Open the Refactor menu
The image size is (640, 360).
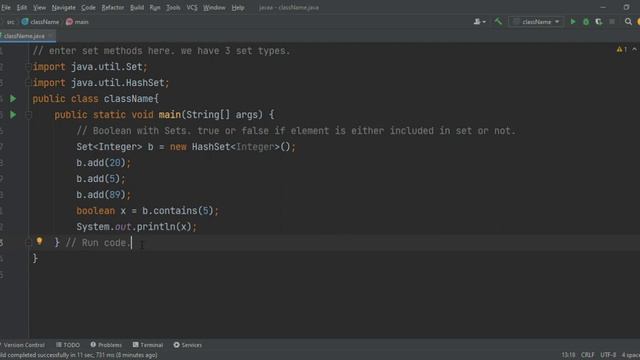(113, 7)
